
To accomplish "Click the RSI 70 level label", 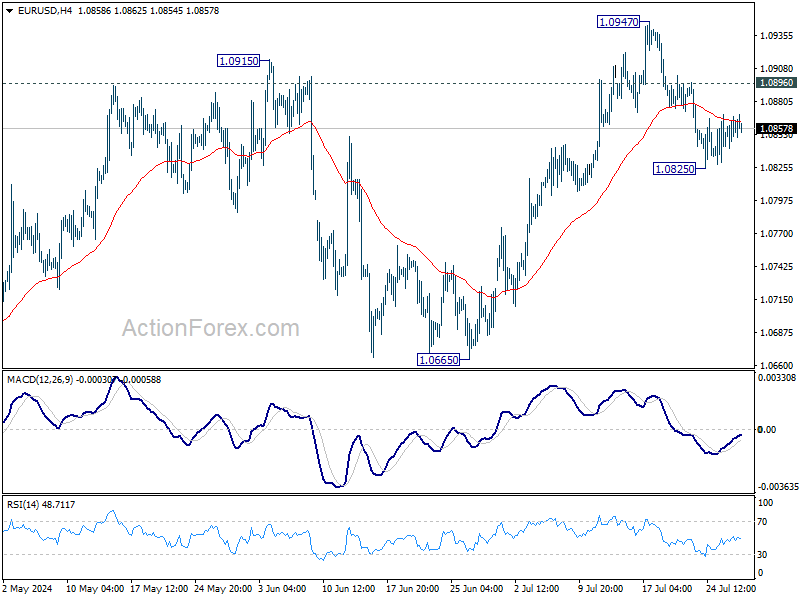I will pyautogui.click(x=762, y=522).
